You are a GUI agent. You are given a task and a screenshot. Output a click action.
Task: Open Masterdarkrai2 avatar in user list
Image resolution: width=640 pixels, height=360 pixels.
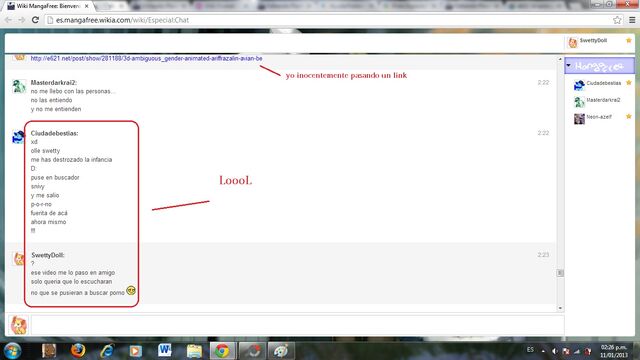(579, 102)
